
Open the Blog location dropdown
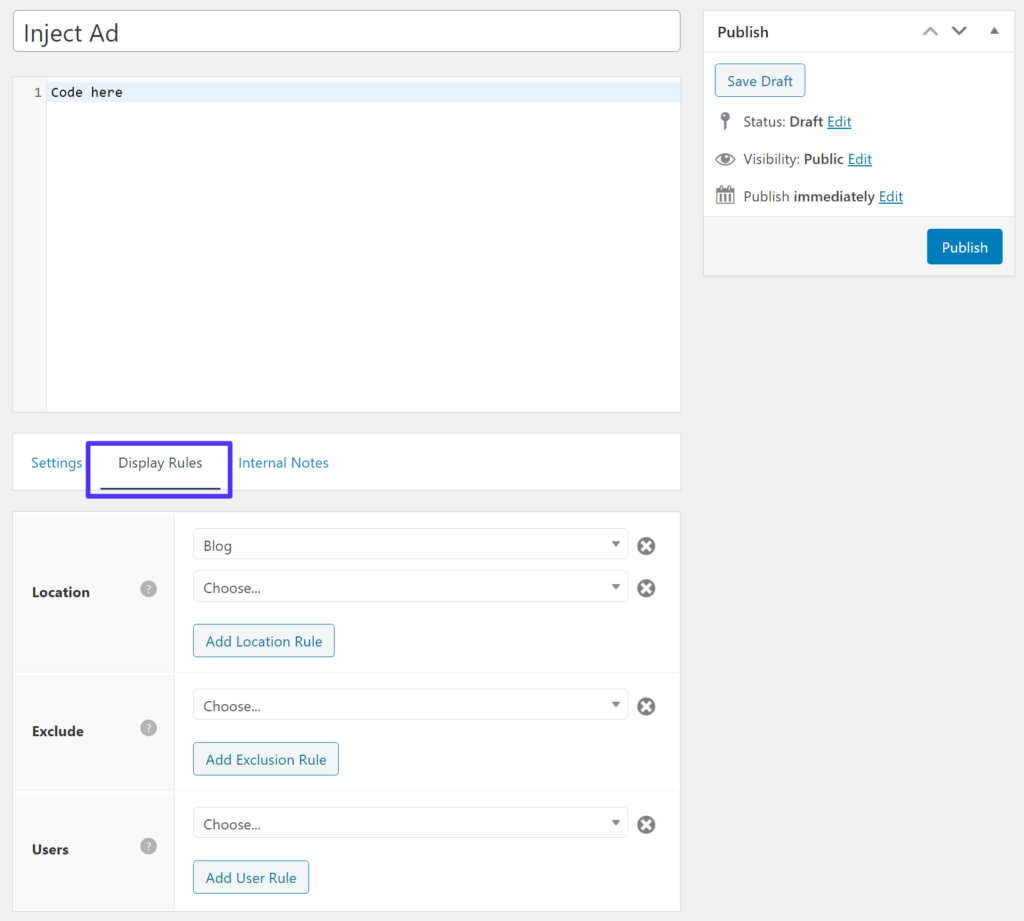pyautogui.click(x=410, y=545)
